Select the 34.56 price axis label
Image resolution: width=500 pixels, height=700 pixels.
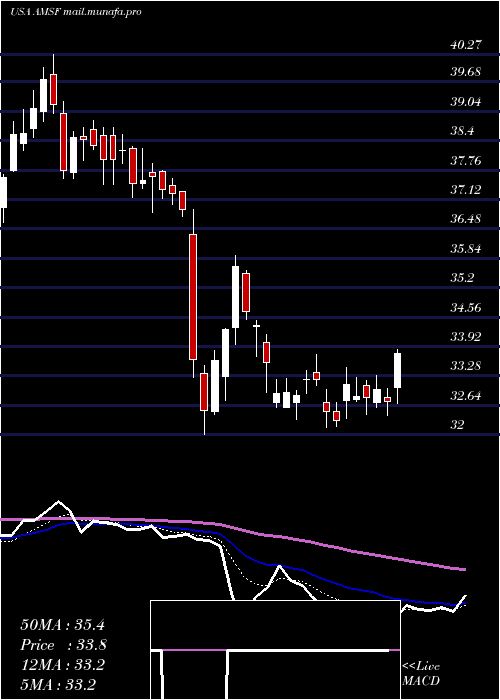tap(466, 307)
